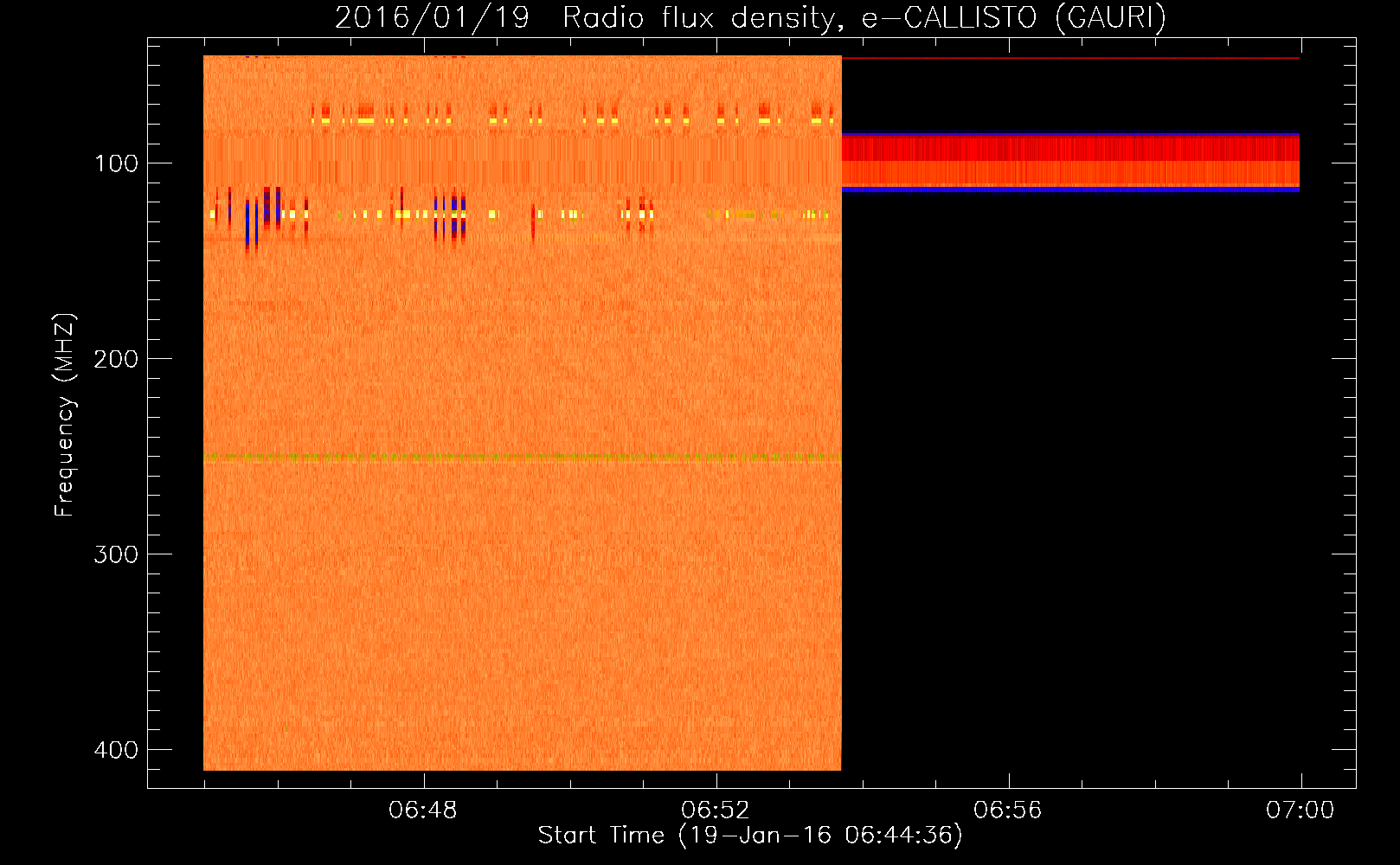Click the red horizontal band near 100 MHz
This screenshot has width=1400, height=865.
[x=1070, y=162]
